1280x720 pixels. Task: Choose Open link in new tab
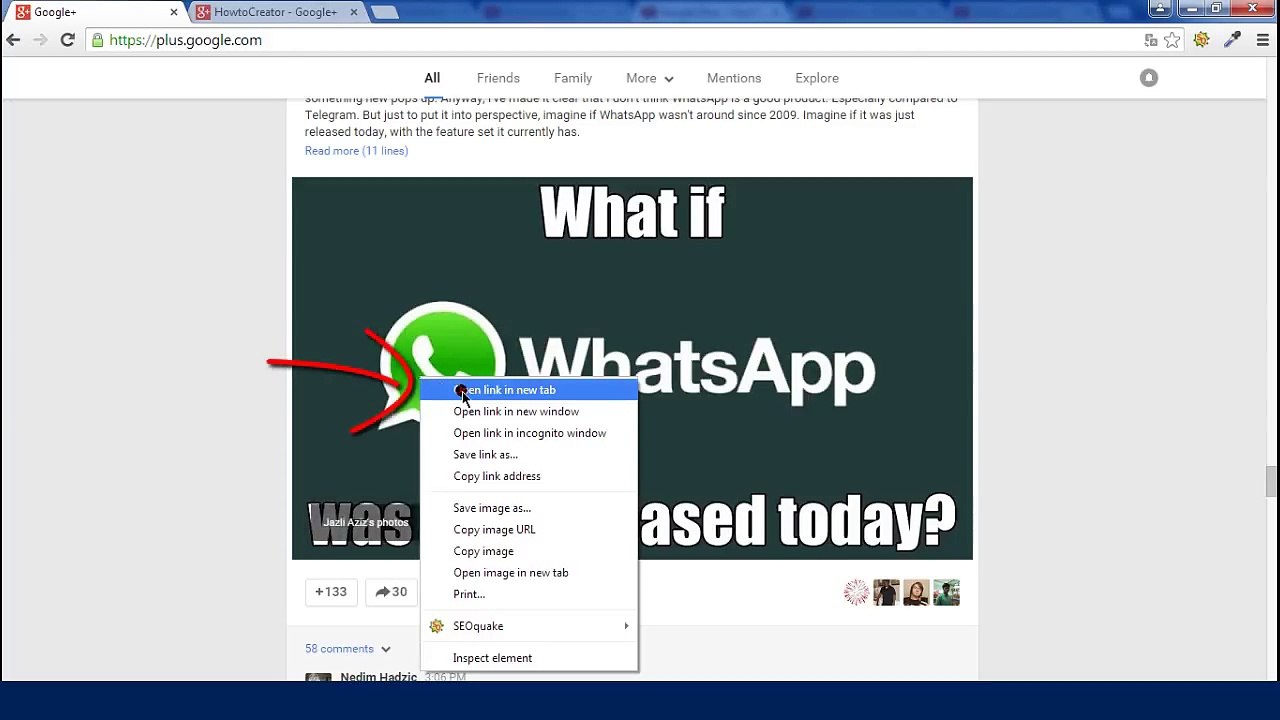point(529,390)
